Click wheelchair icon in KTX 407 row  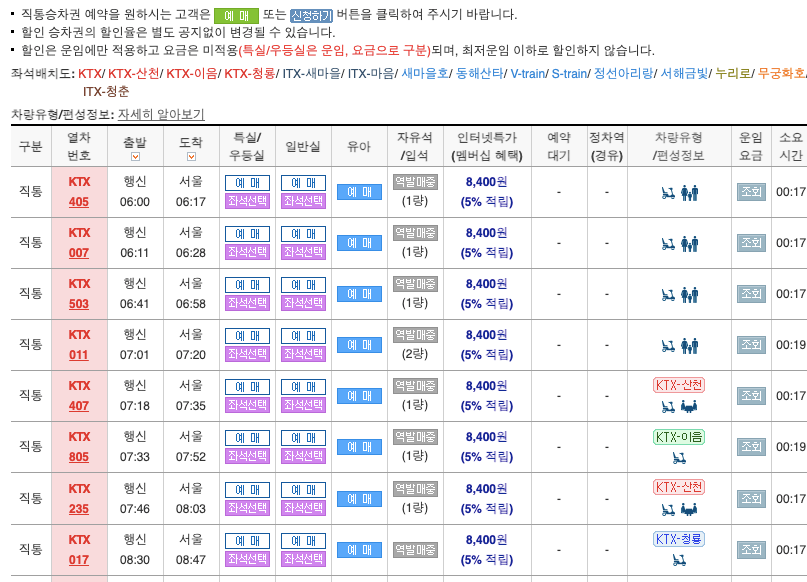[668, 408]
